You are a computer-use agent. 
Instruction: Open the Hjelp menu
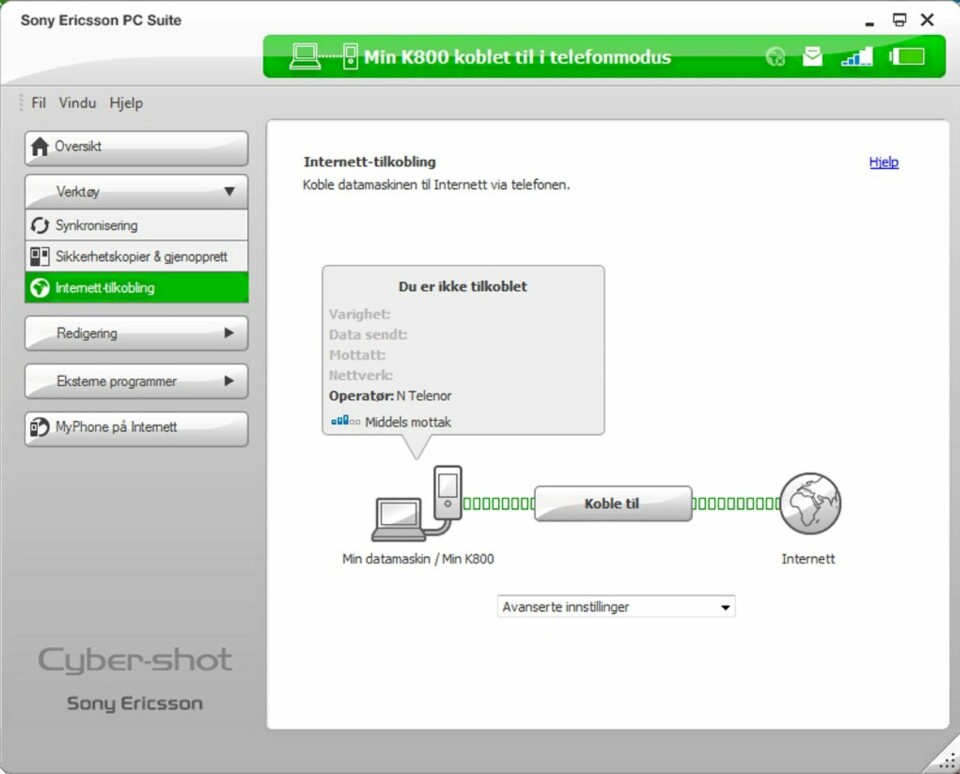pos(126,103)
